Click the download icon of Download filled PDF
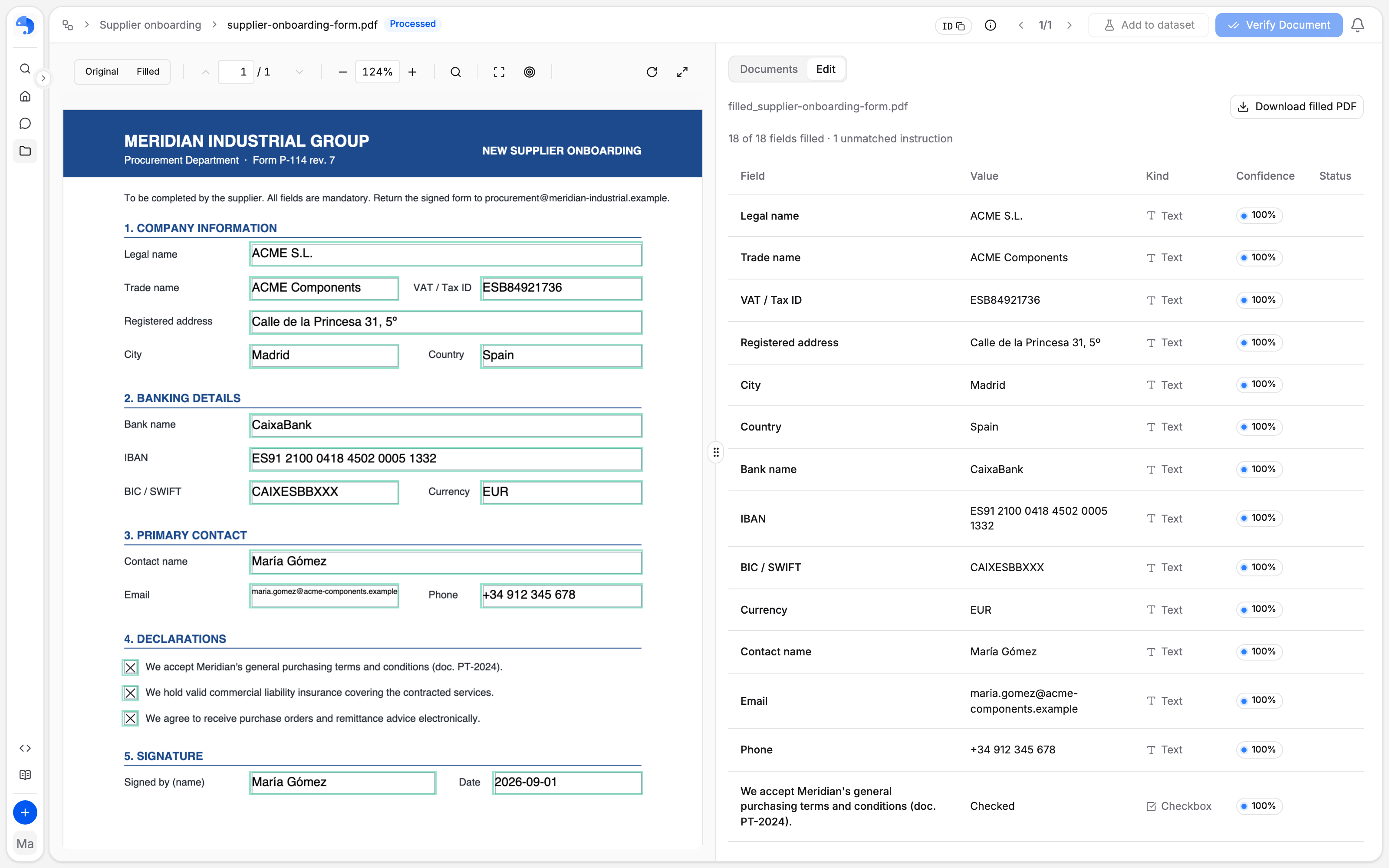 tap(1243, 107)
